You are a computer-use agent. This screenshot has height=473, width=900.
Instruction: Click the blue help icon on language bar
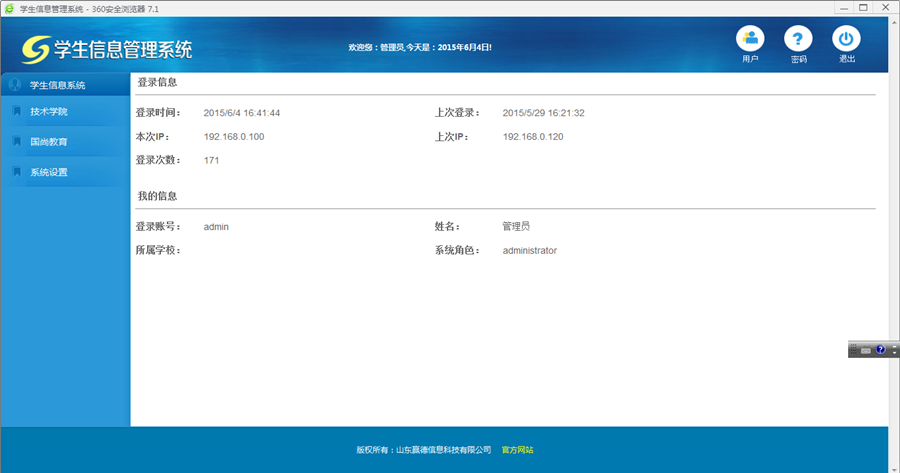click(x=881, y=350)
